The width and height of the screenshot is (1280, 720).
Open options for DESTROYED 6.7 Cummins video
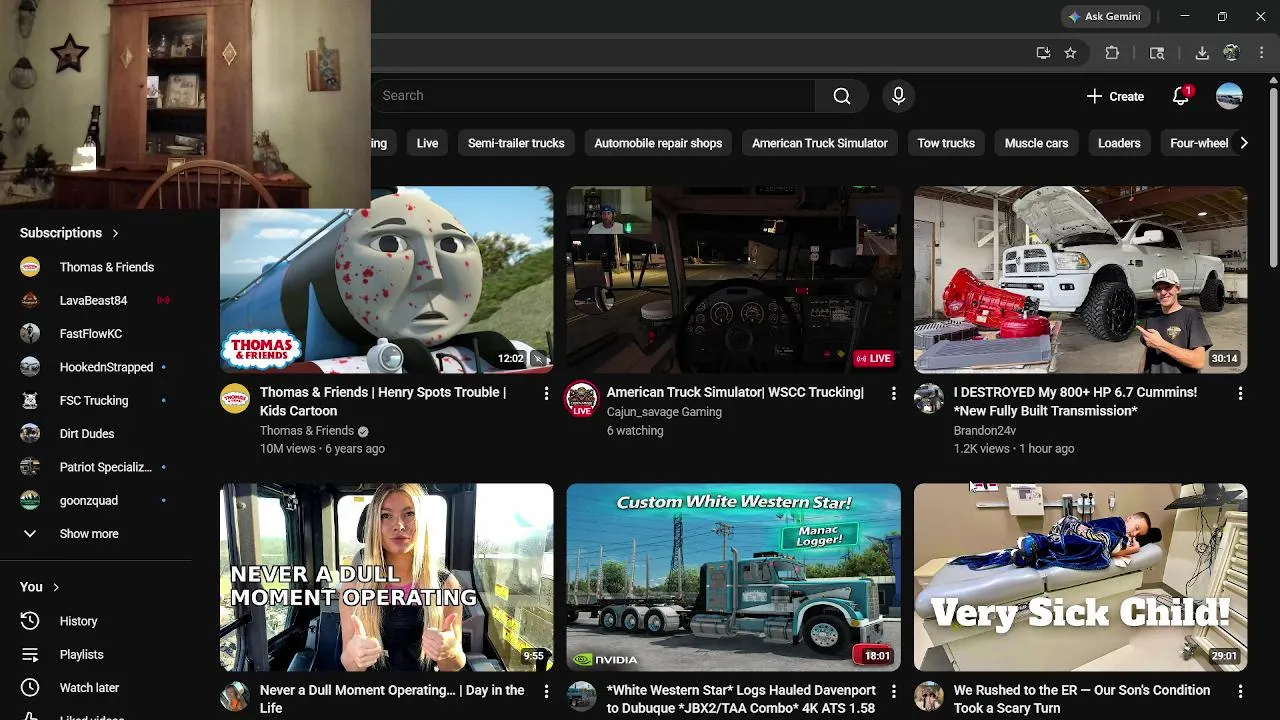1240,394
